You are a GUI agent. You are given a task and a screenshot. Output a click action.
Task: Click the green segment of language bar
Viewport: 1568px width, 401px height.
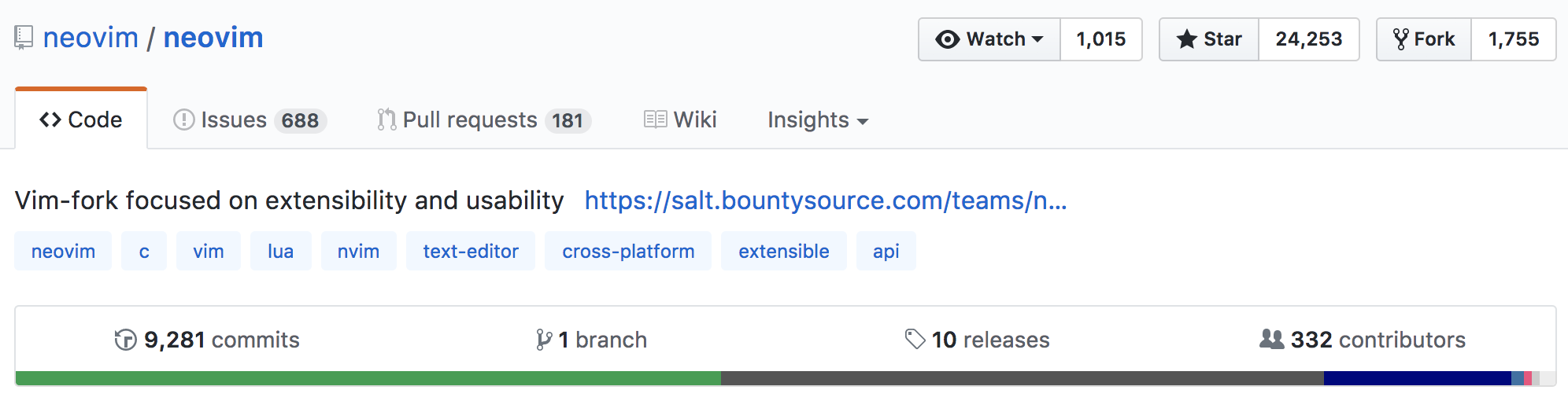(x=368, y=378)
